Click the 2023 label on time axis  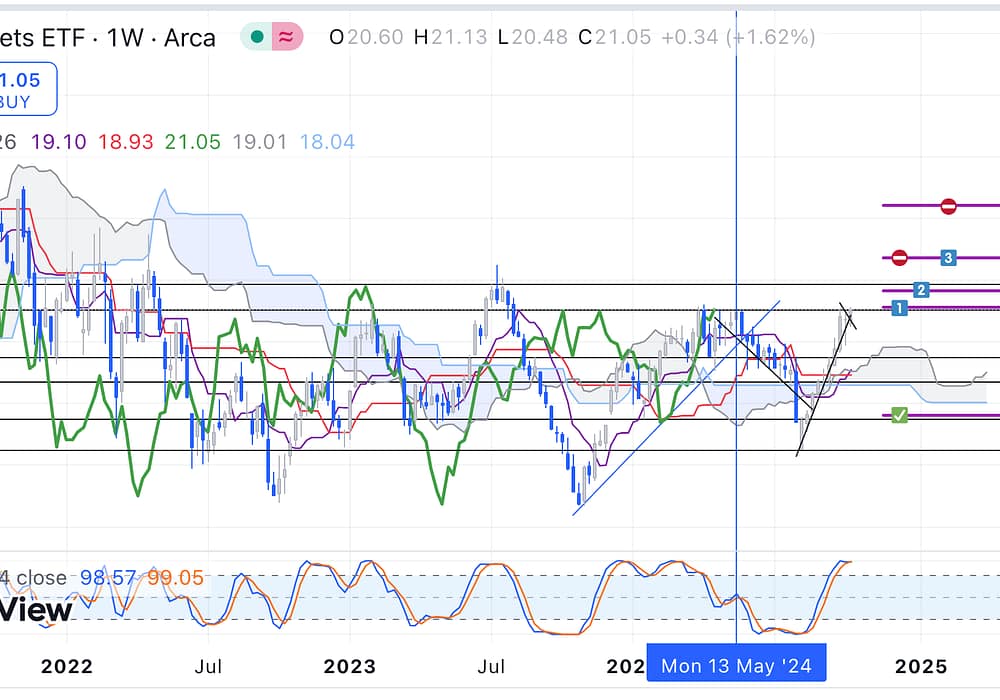349,666
